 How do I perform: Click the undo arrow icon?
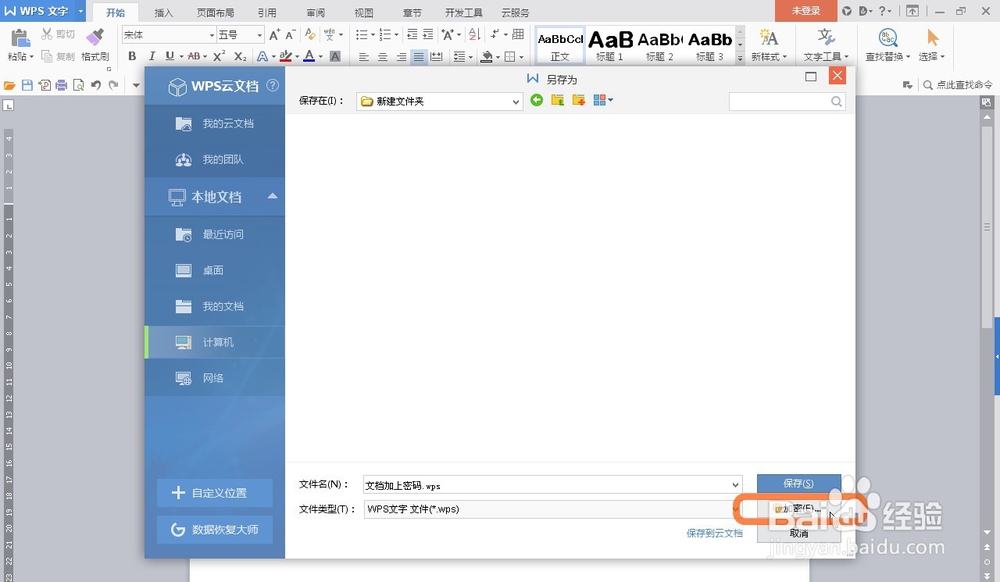[x=96, y=85]
